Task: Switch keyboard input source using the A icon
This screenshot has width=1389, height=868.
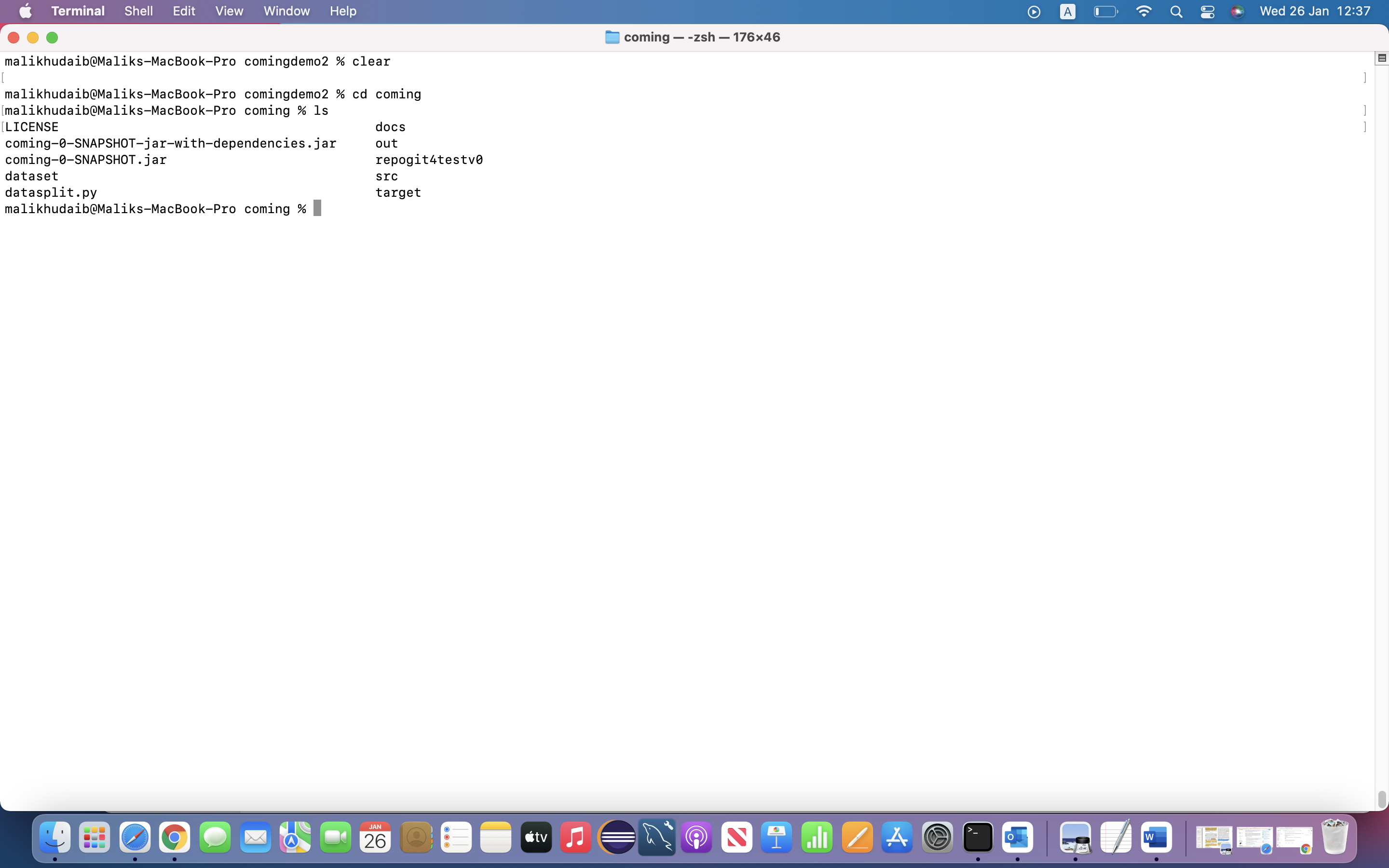Action: (1068, 11)
